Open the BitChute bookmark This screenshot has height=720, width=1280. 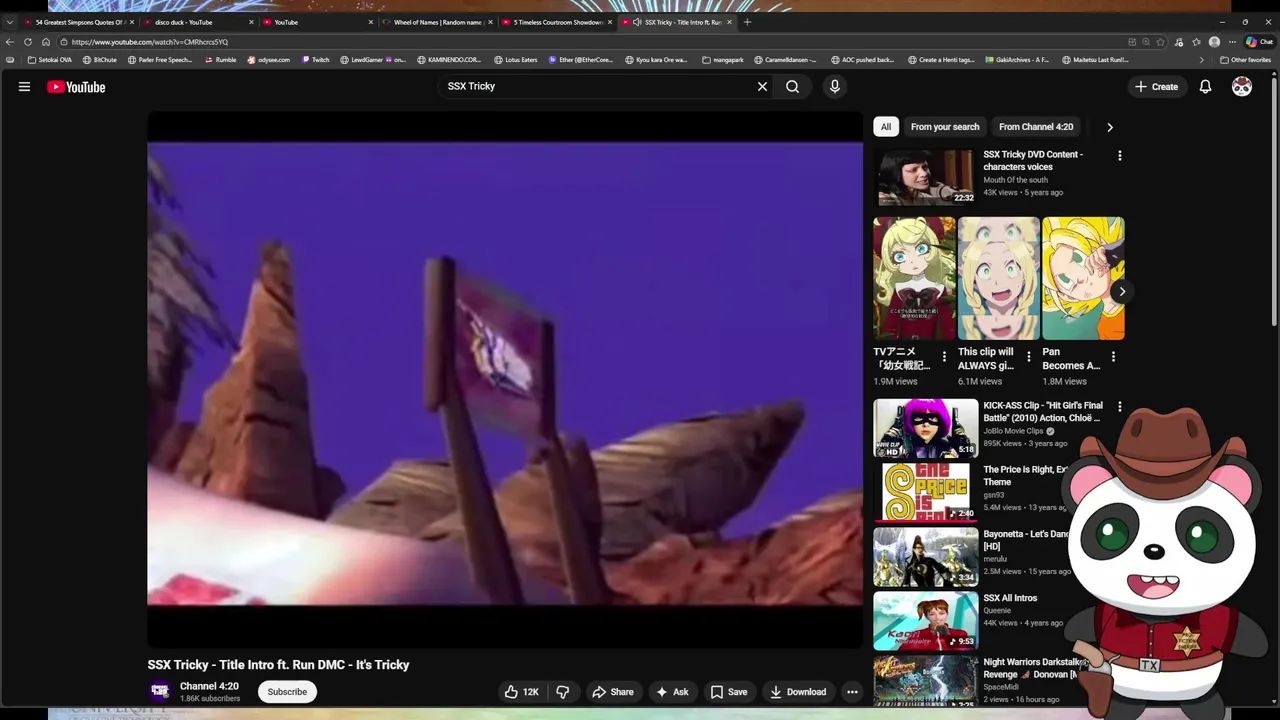pos(100,60)
